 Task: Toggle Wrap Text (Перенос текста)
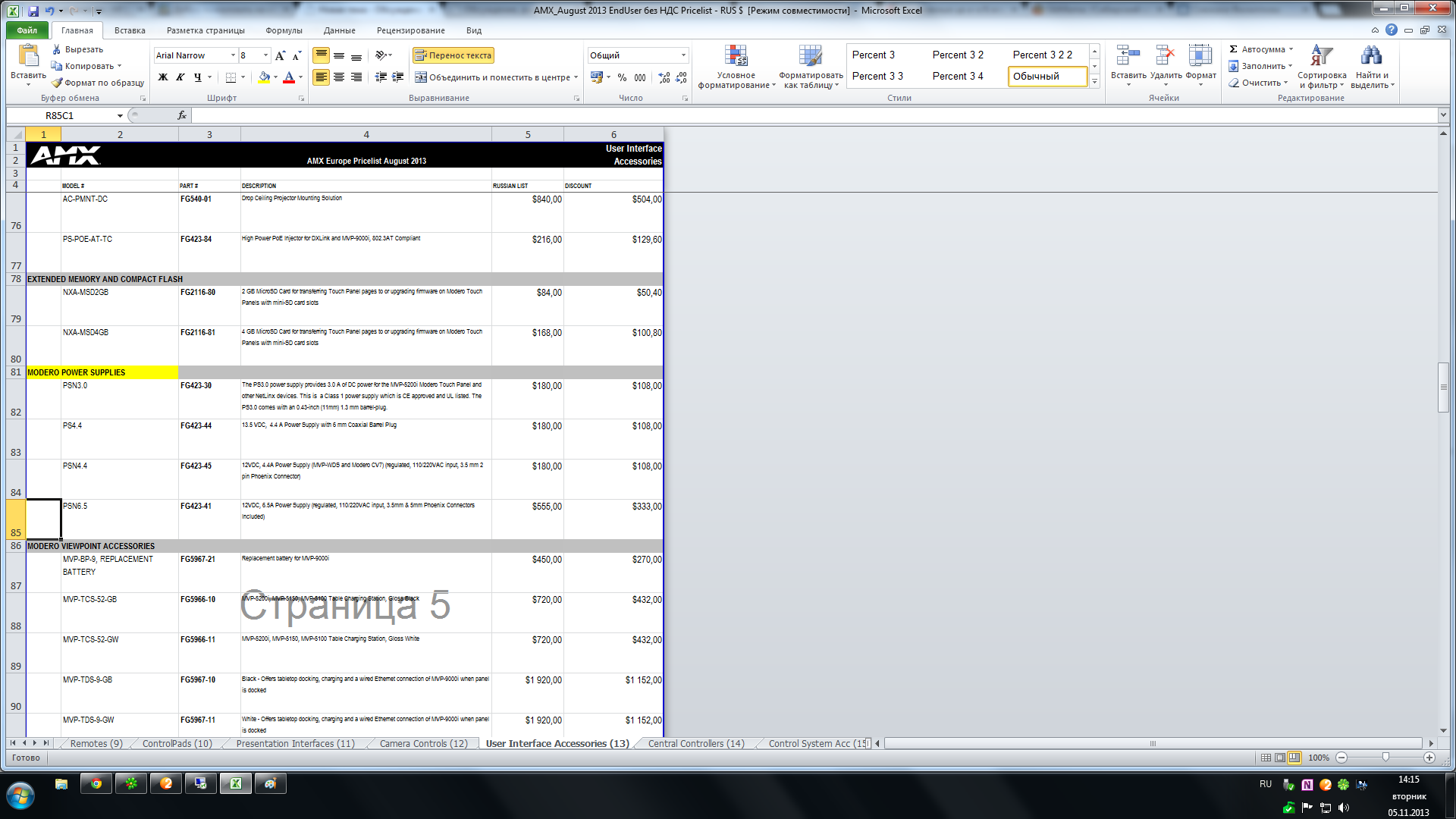453,55
